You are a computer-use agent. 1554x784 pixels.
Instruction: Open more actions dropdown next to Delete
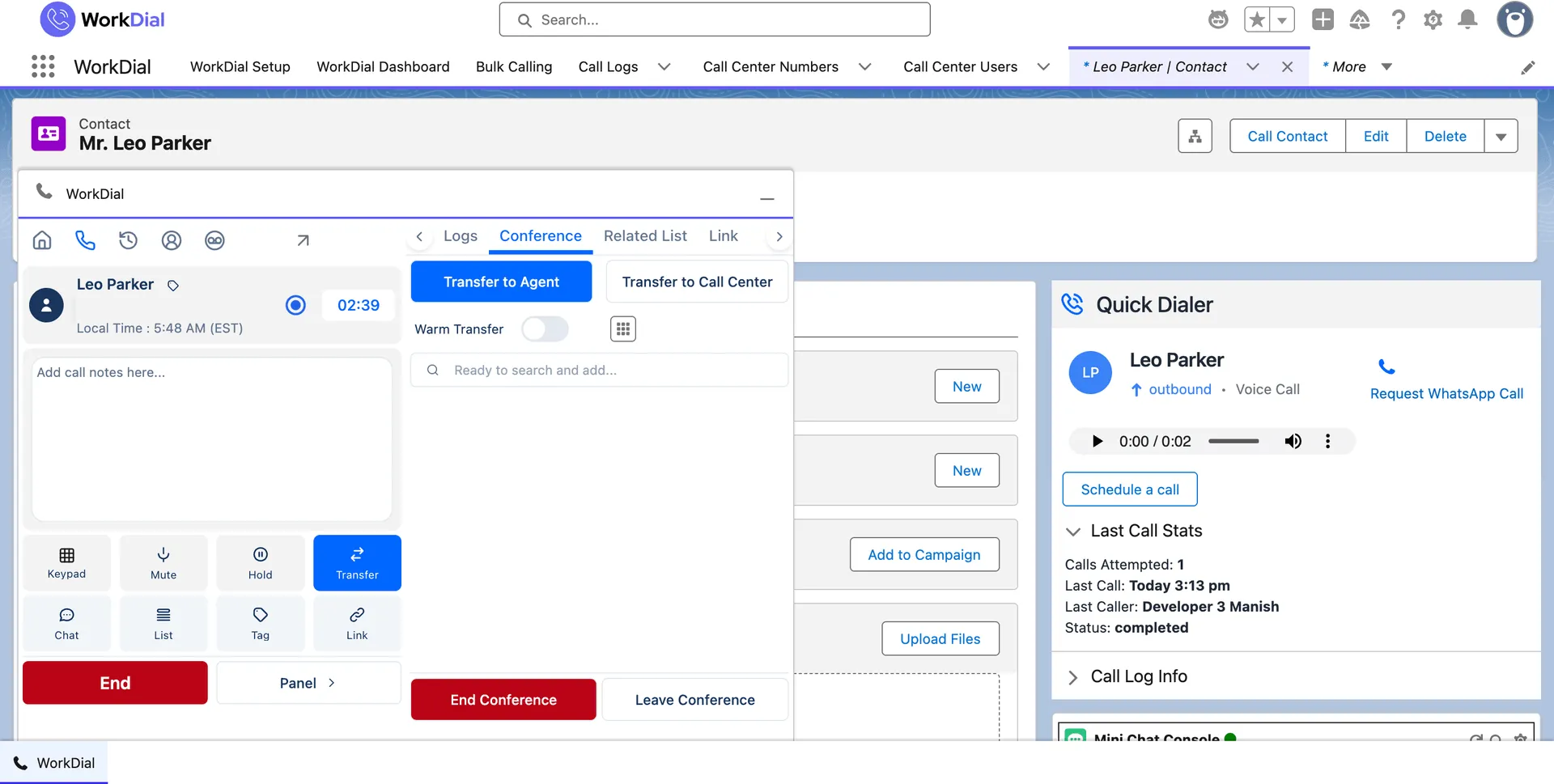pyautogui.click(x=1501, y=136)
